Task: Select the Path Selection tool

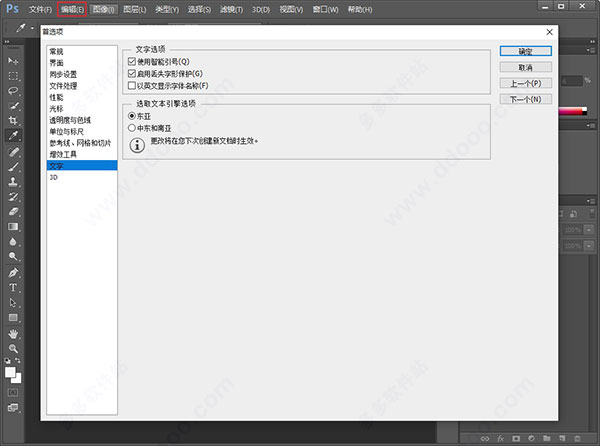Action: 13,303
